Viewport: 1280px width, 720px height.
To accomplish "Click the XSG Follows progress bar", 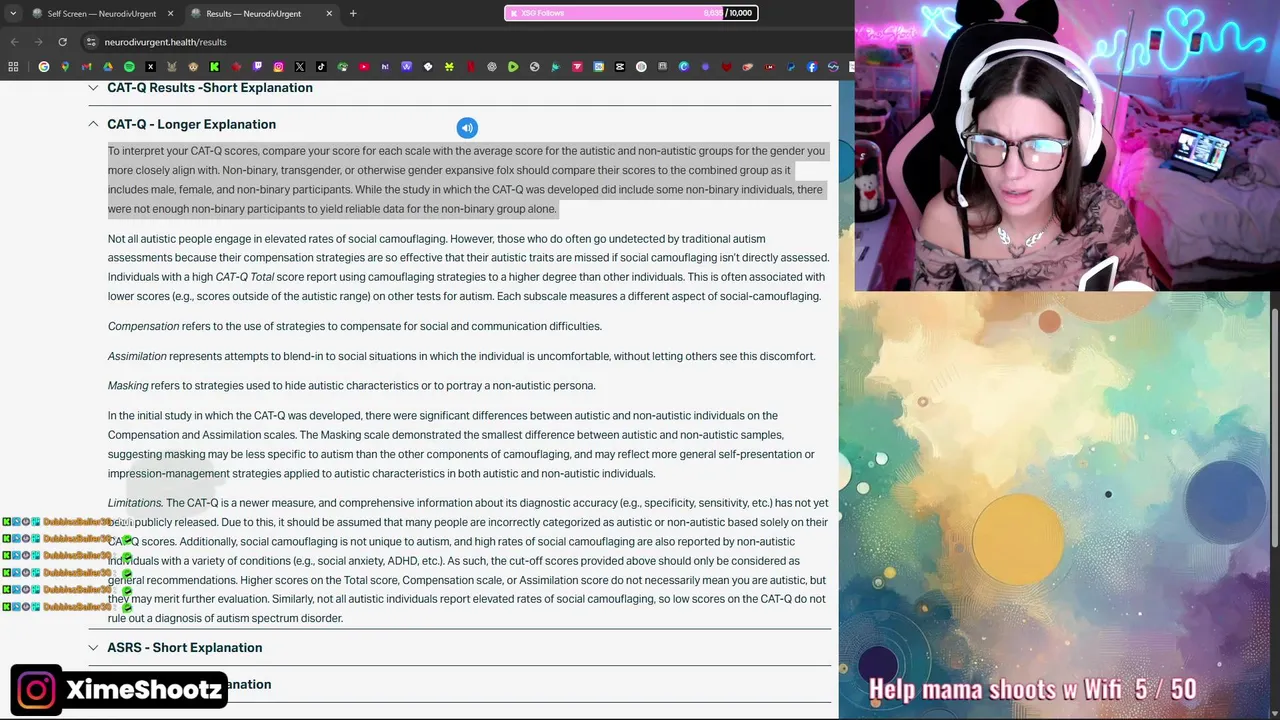I will 631,13.
